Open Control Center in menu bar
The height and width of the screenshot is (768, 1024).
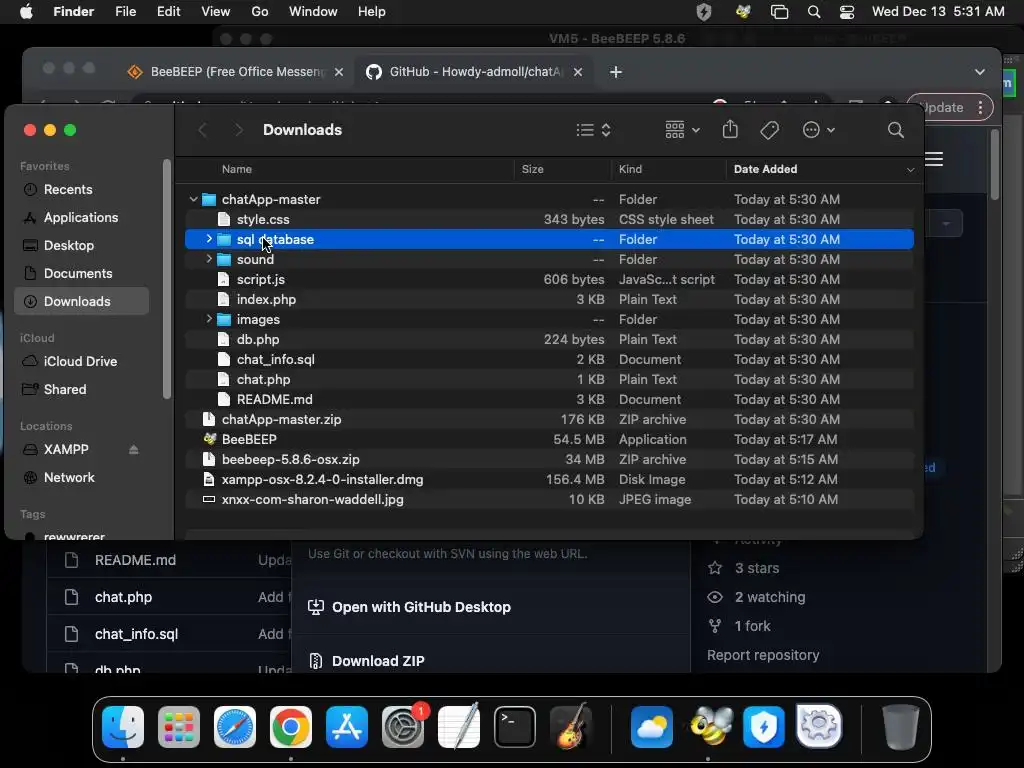(x=847, y=12)
